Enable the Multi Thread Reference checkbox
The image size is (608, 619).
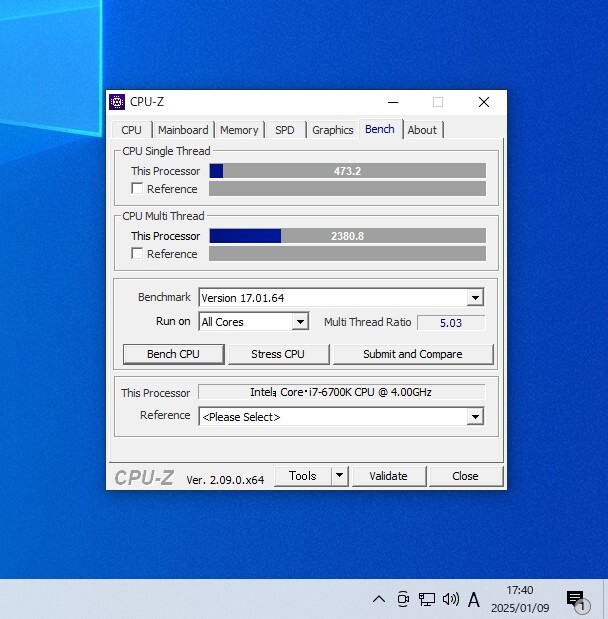click(137, 253)
